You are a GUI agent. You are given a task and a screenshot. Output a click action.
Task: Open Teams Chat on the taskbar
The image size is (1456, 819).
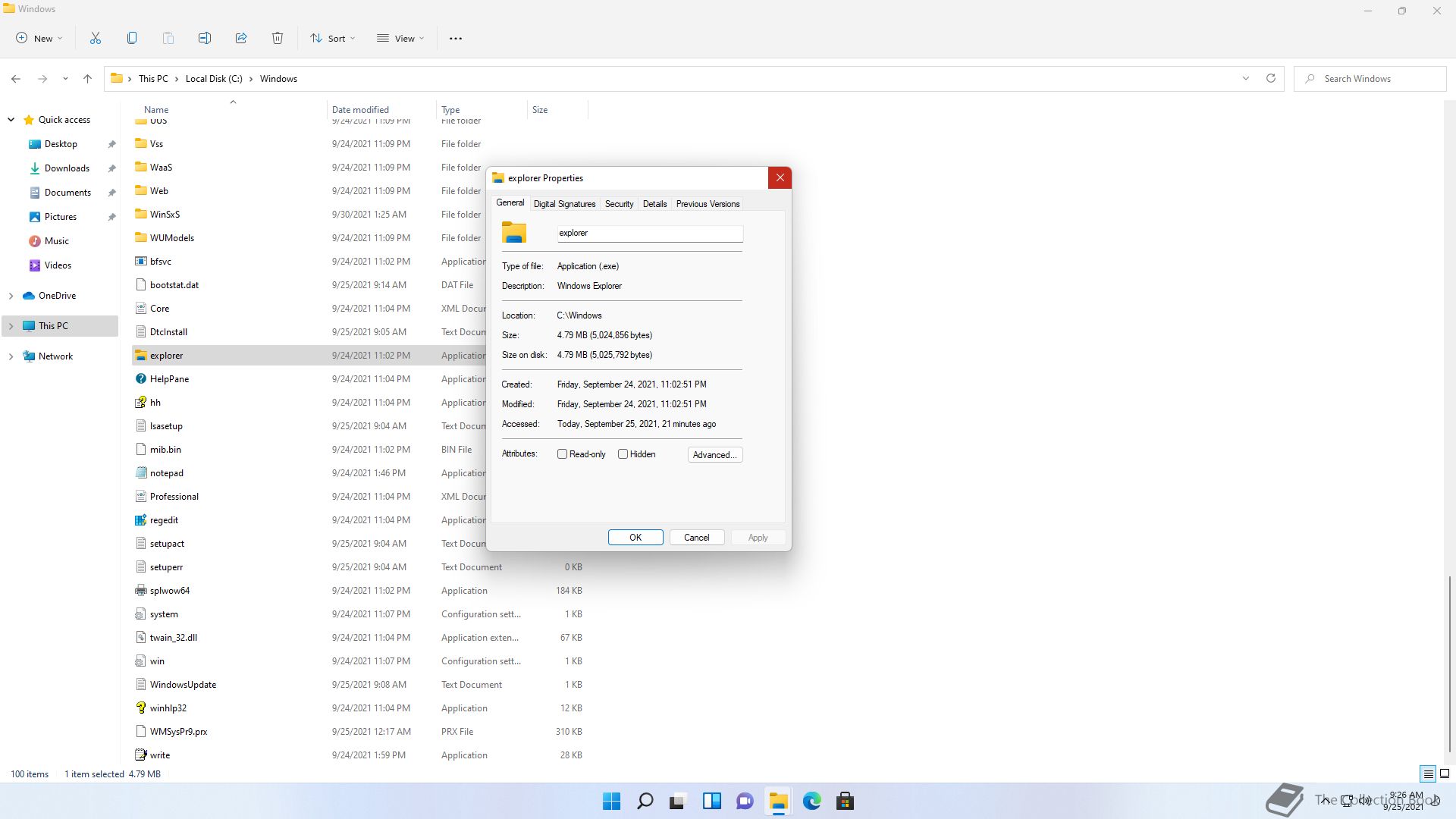[x=745, y=802]
